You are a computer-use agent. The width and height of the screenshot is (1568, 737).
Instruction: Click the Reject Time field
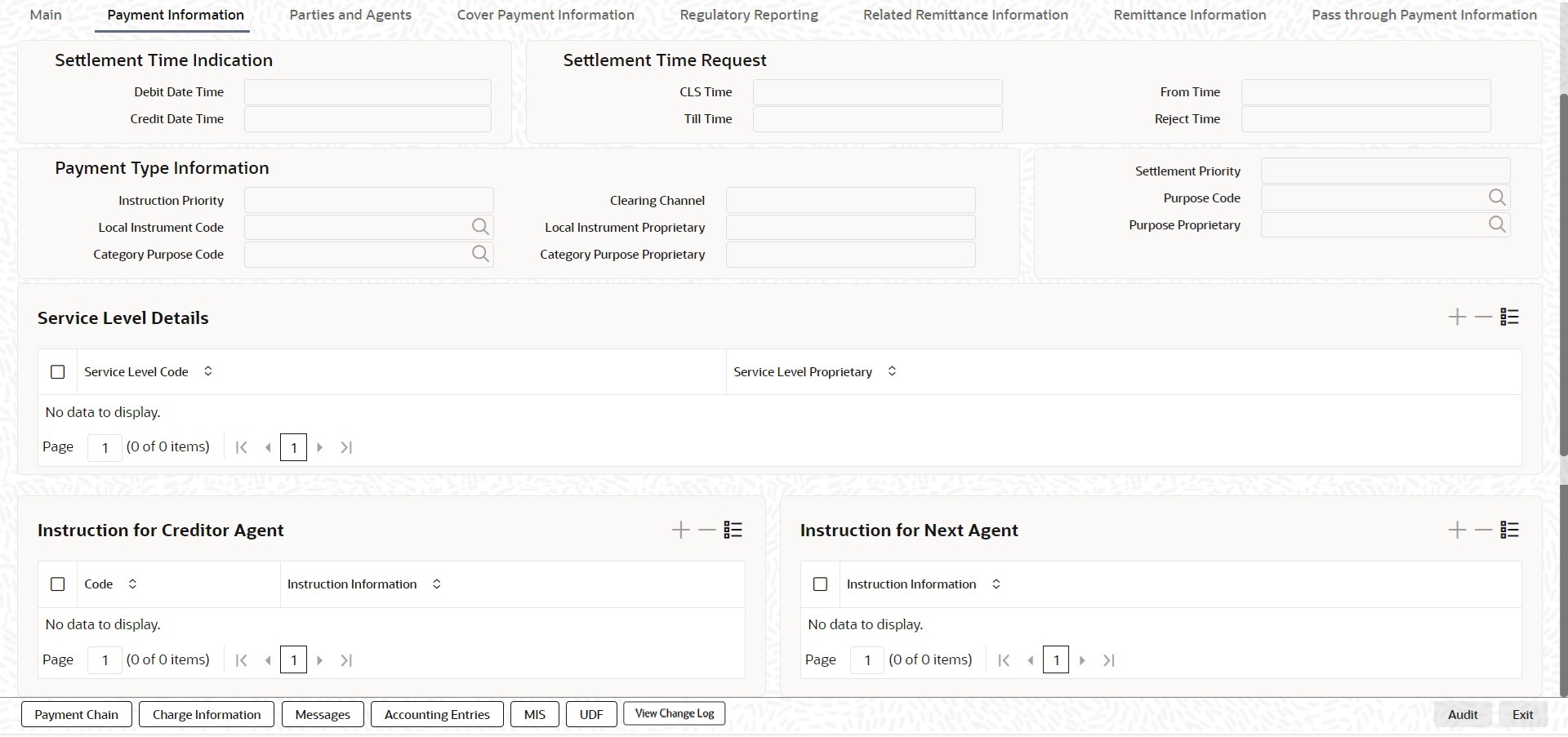point(1366,119)
